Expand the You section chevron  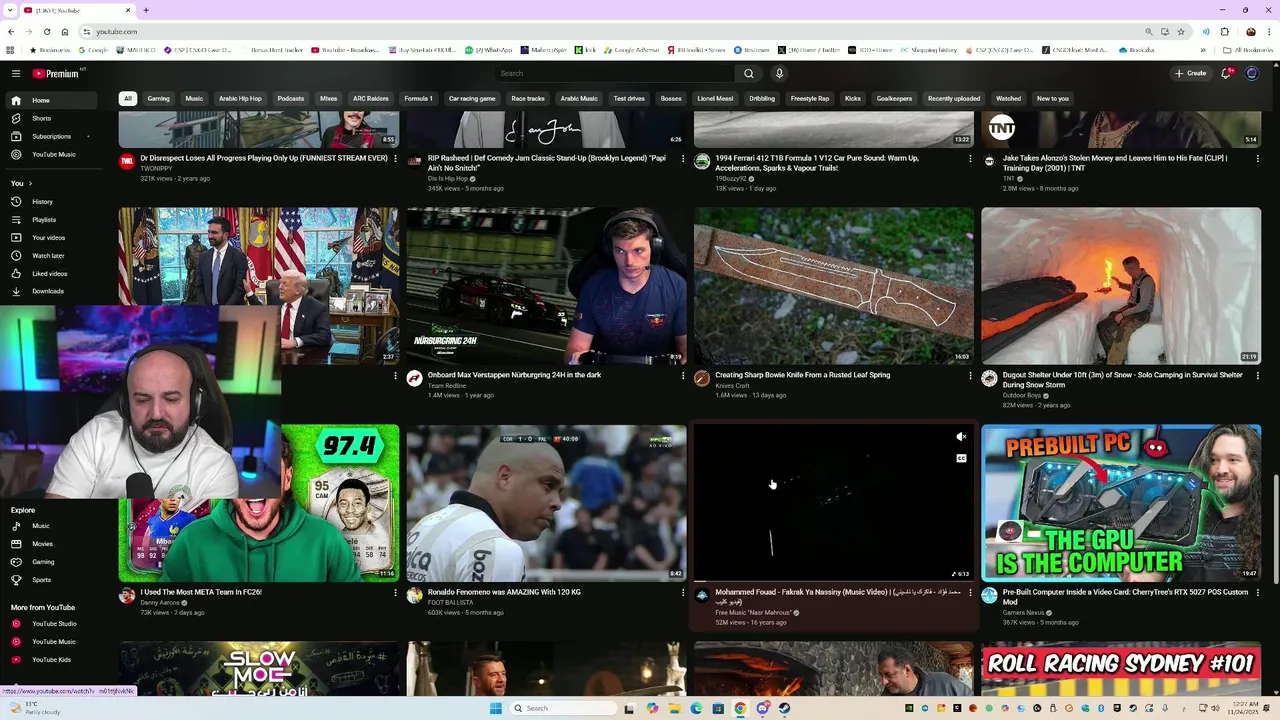30,183
